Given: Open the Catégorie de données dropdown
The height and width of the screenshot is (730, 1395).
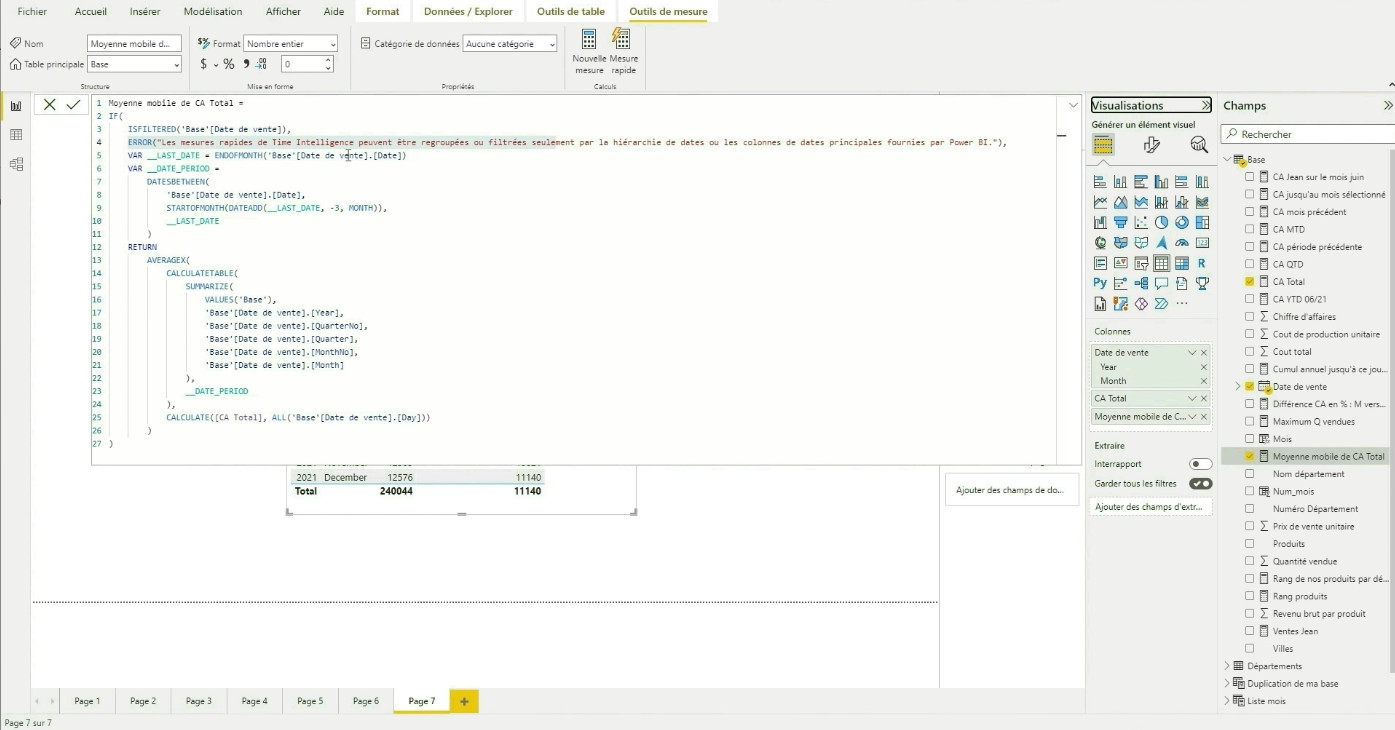Looking at the screenshot, I should (x=510, y=44).
